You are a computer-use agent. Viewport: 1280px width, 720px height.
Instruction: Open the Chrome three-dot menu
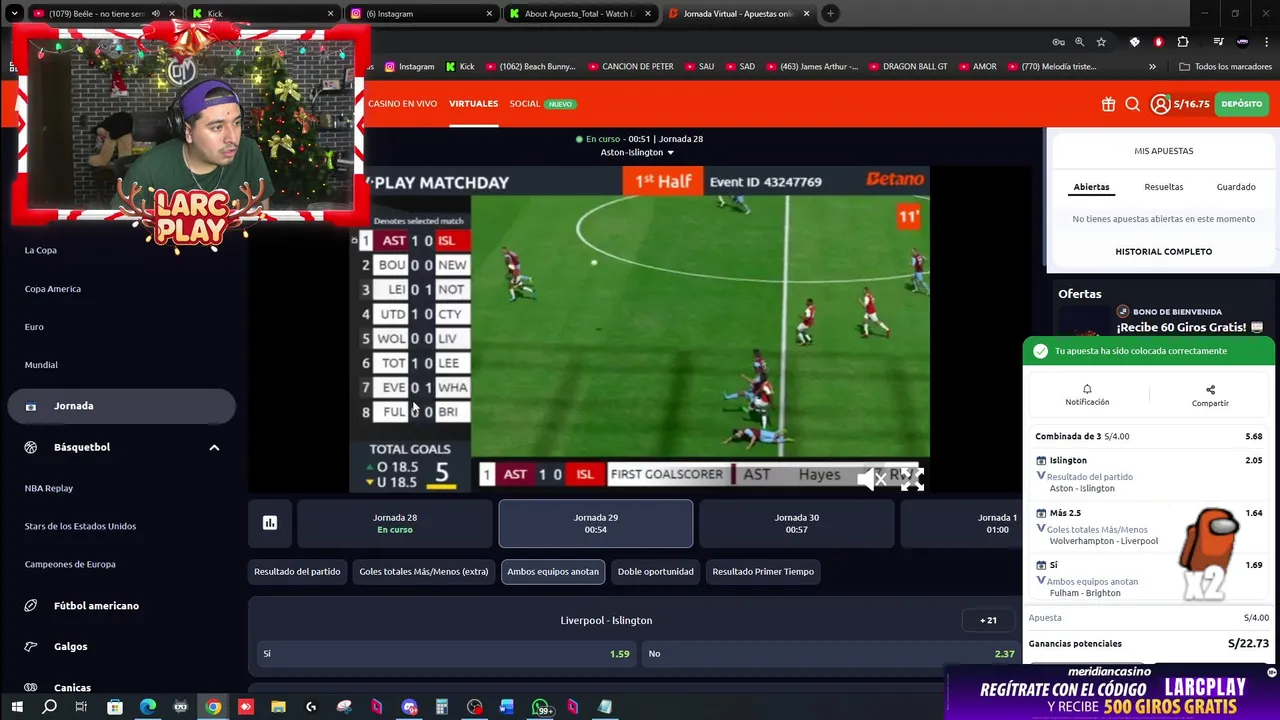1266,42
